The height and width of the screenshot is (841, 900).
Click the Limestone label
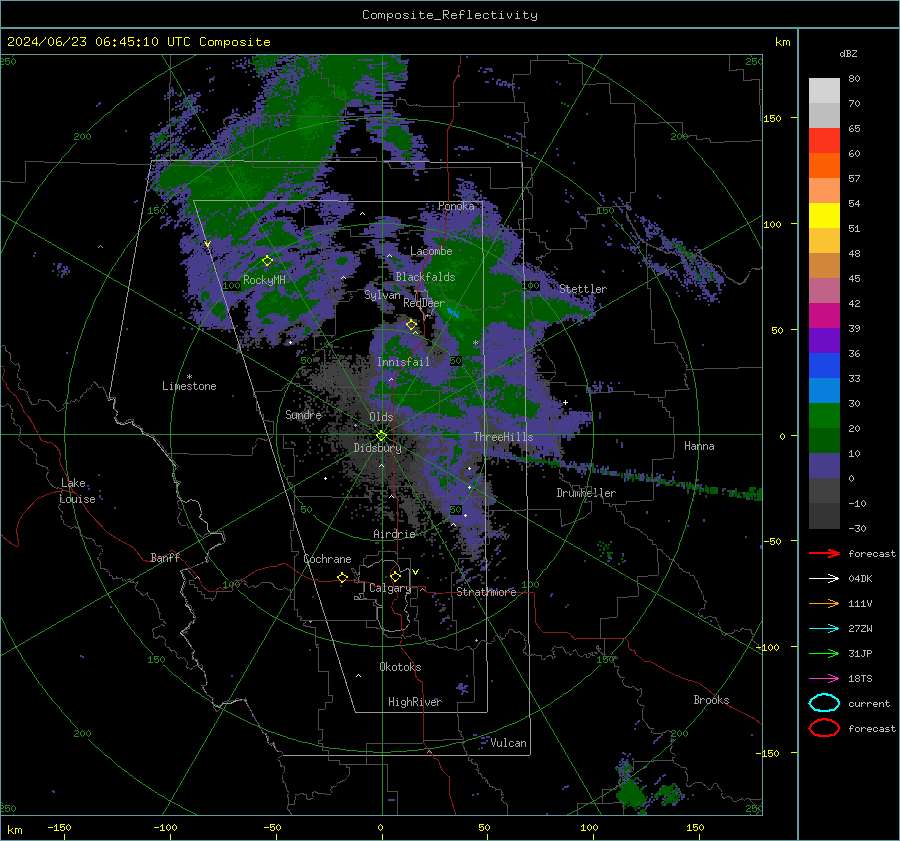[189, 386]
